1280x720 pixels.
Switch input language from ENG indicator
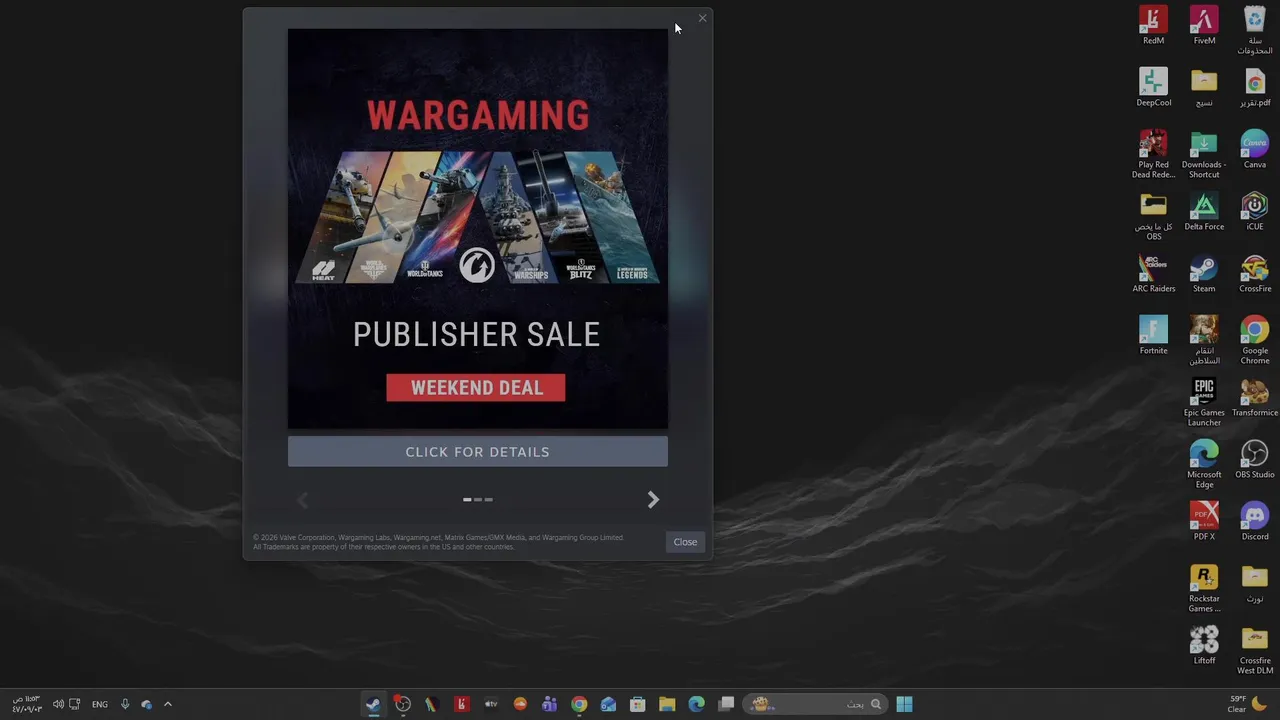(100, 704)
